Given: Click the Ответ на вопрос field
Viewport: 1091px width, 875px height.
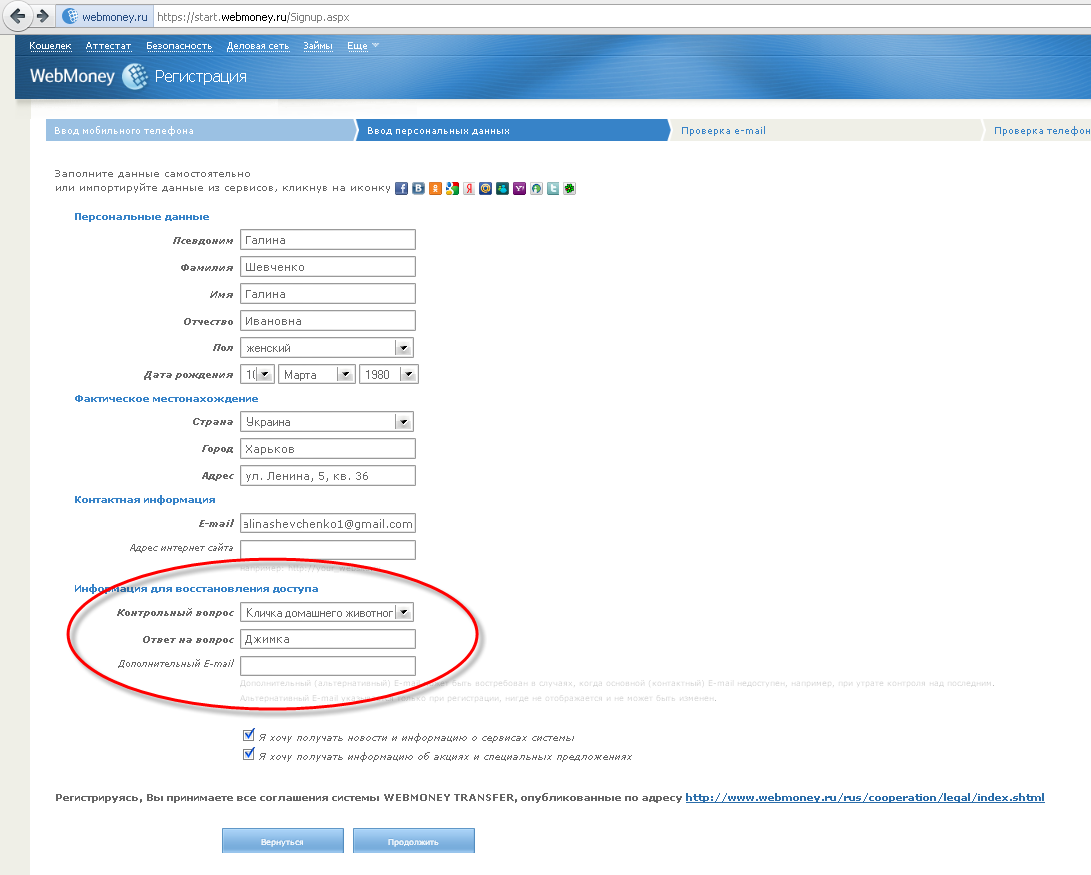Looking at the screenshot, I should coord(328,639).
